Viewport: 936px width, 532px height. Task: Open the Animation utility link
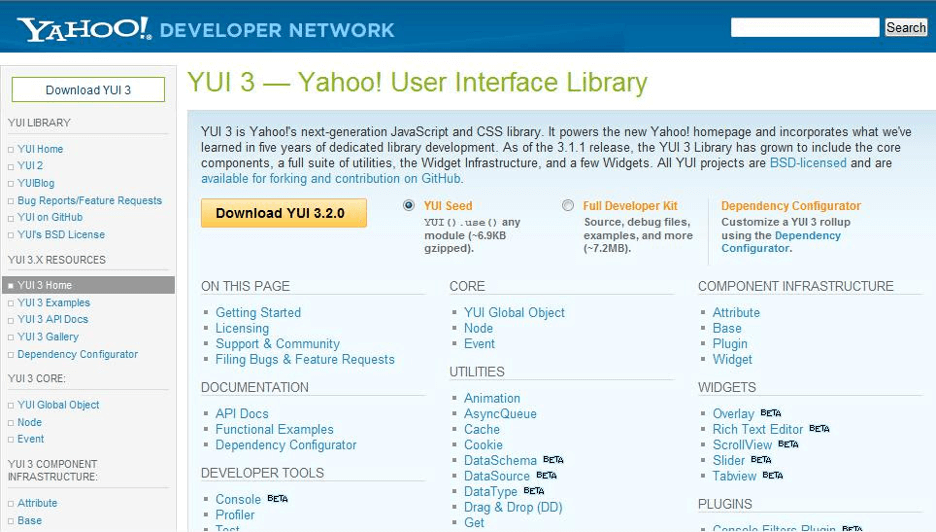[x=492, y=398]
